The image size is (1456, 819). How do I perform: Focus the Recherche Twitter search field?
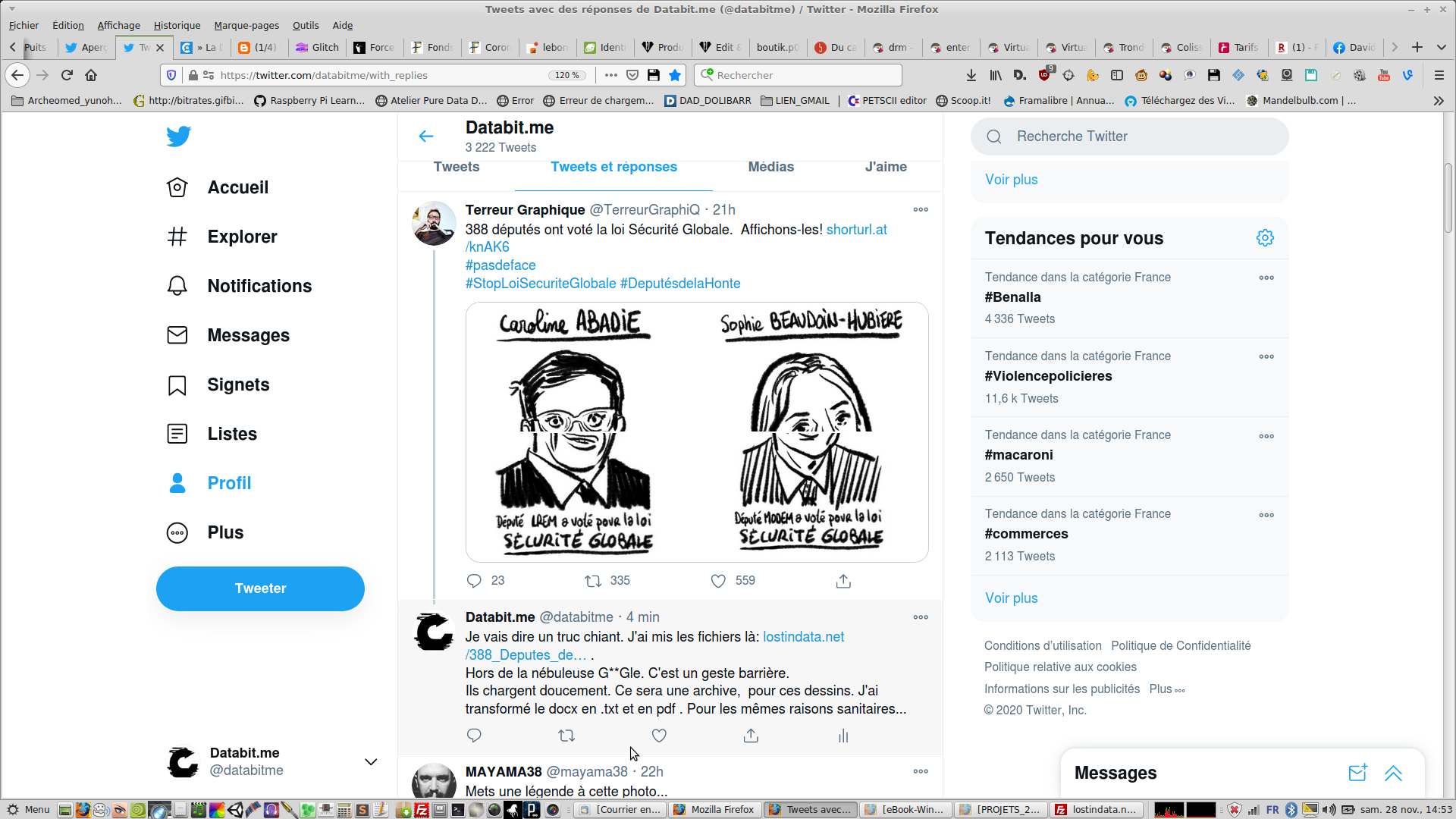tap(1130, 136)
